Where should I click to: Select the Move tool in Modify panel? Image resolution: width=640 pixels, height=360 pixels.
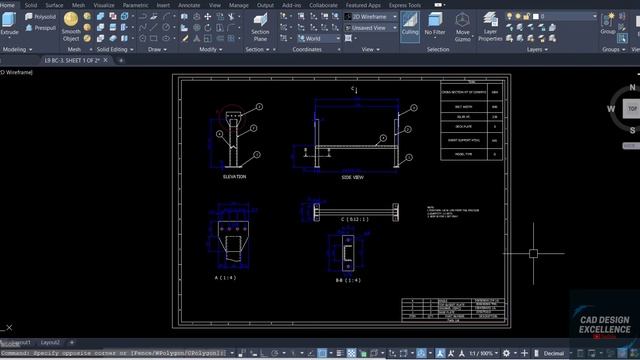tap(207, 17)
